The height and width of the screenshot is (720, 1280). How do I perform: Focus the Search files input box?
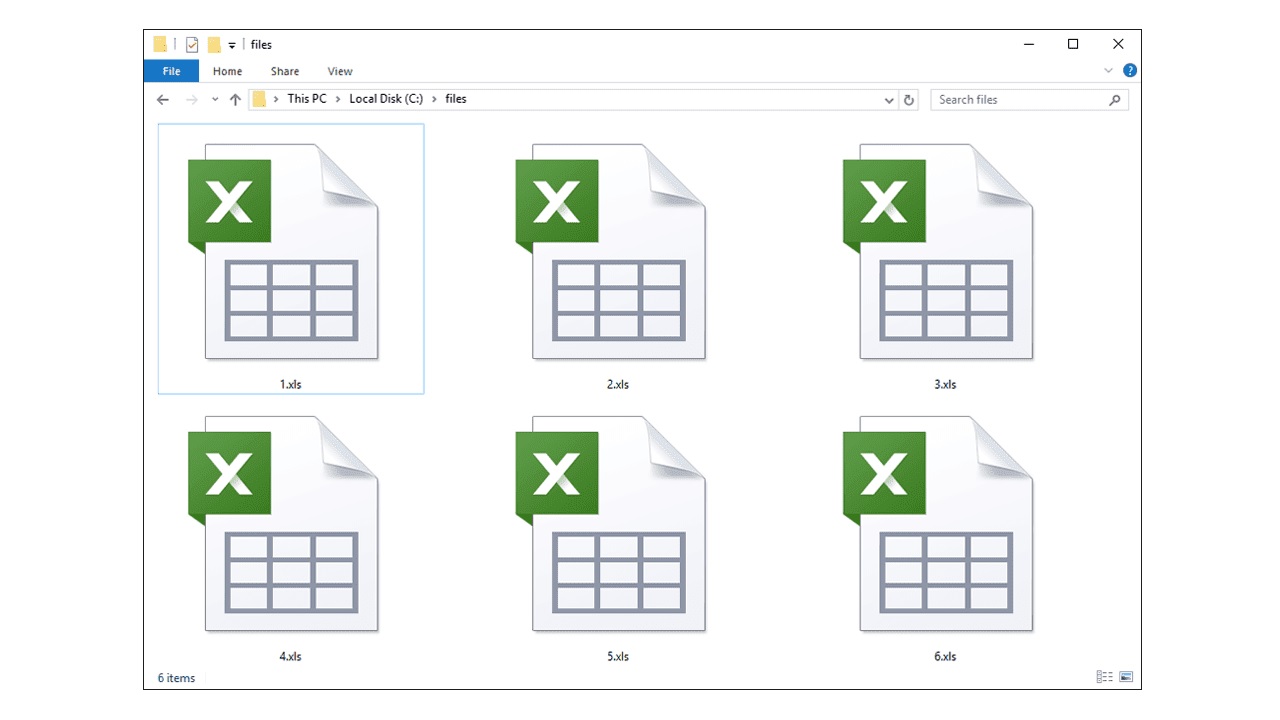1030,100
